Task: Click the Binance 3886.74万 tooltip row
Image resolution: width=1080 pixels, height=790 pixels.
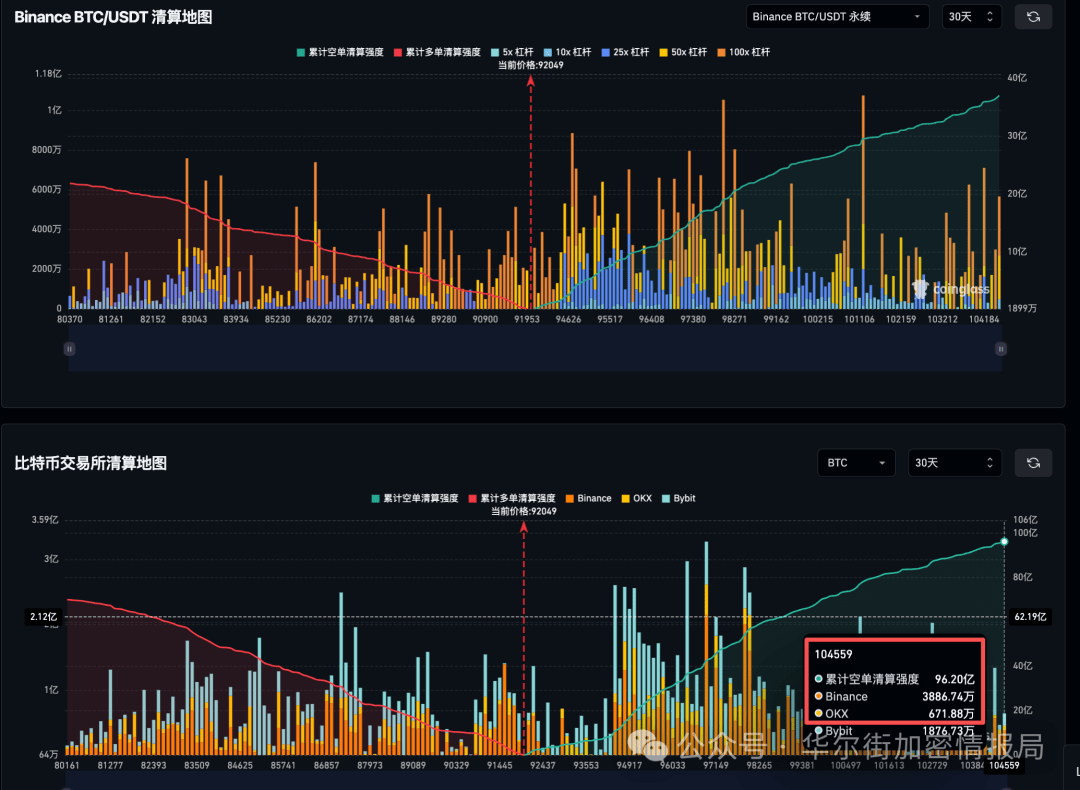Action: pyautogui.click(x=894, y=697)
